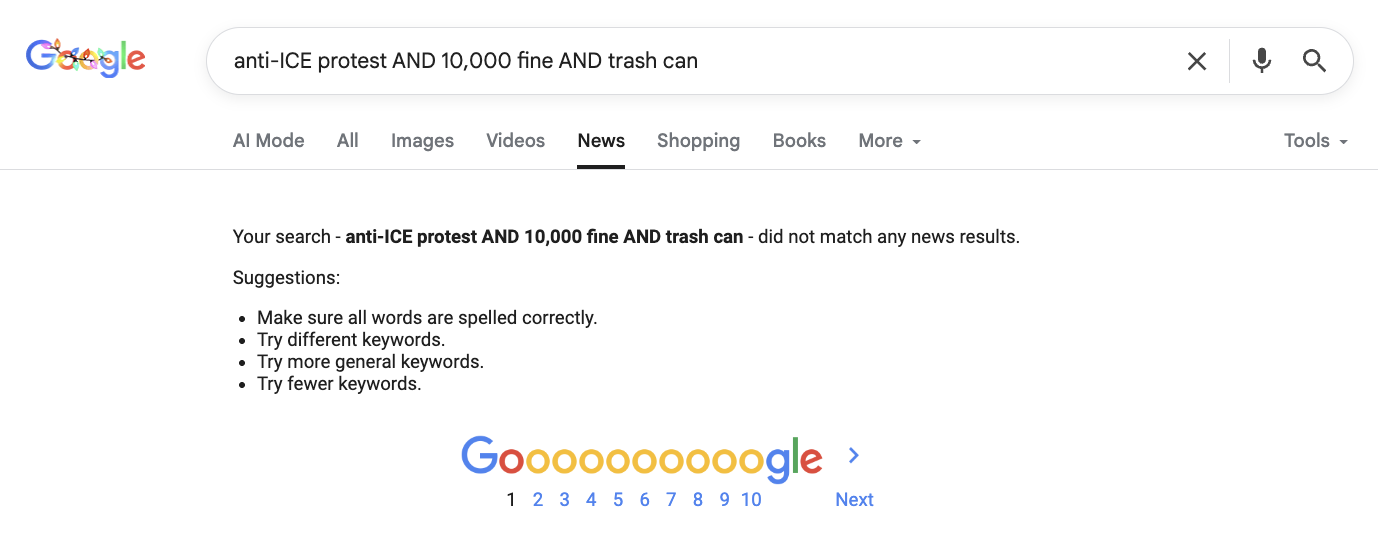The width and height of the screenshot is (1378, 550).
Task: Open results page 5
Action: pos(618,500)
